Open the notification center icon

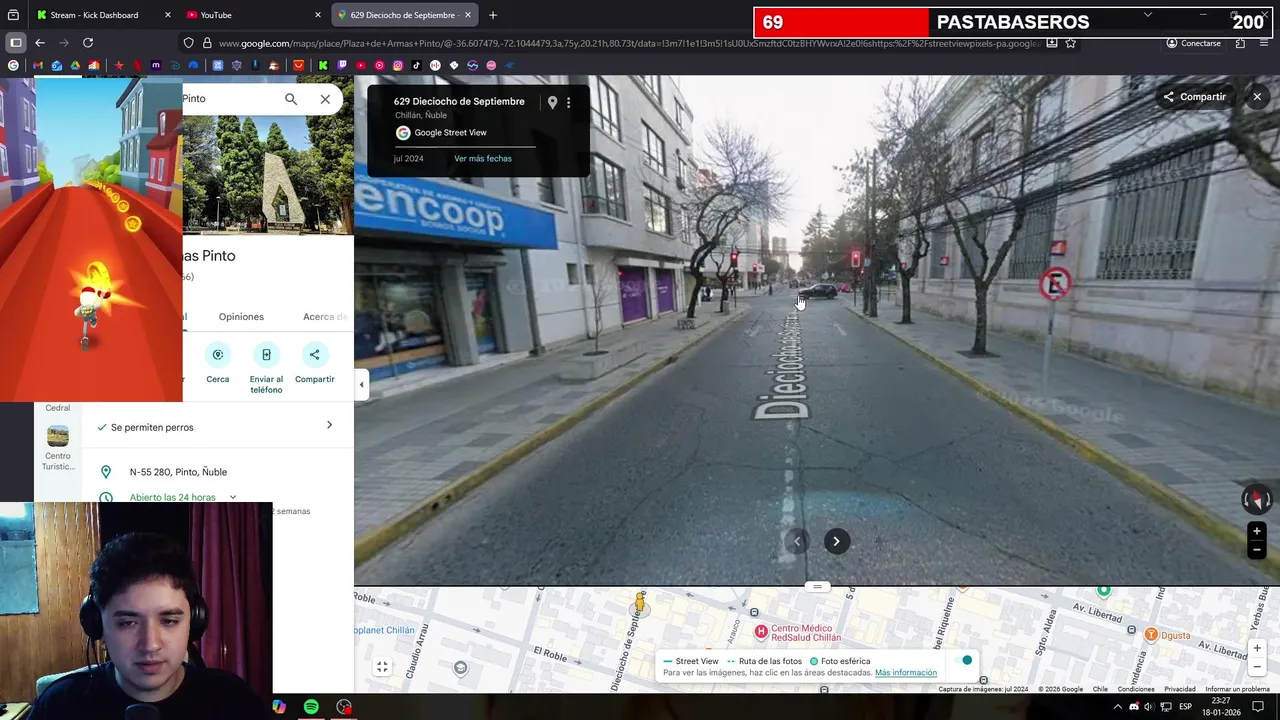pos(1258,707)
